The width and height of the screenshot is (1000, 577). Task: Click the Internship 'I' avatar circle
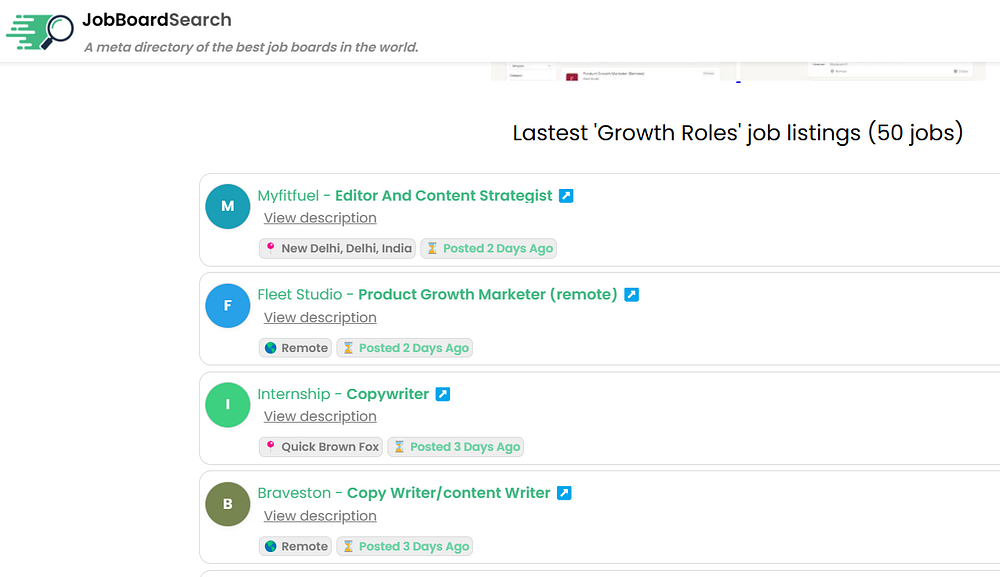click(228, 404)
